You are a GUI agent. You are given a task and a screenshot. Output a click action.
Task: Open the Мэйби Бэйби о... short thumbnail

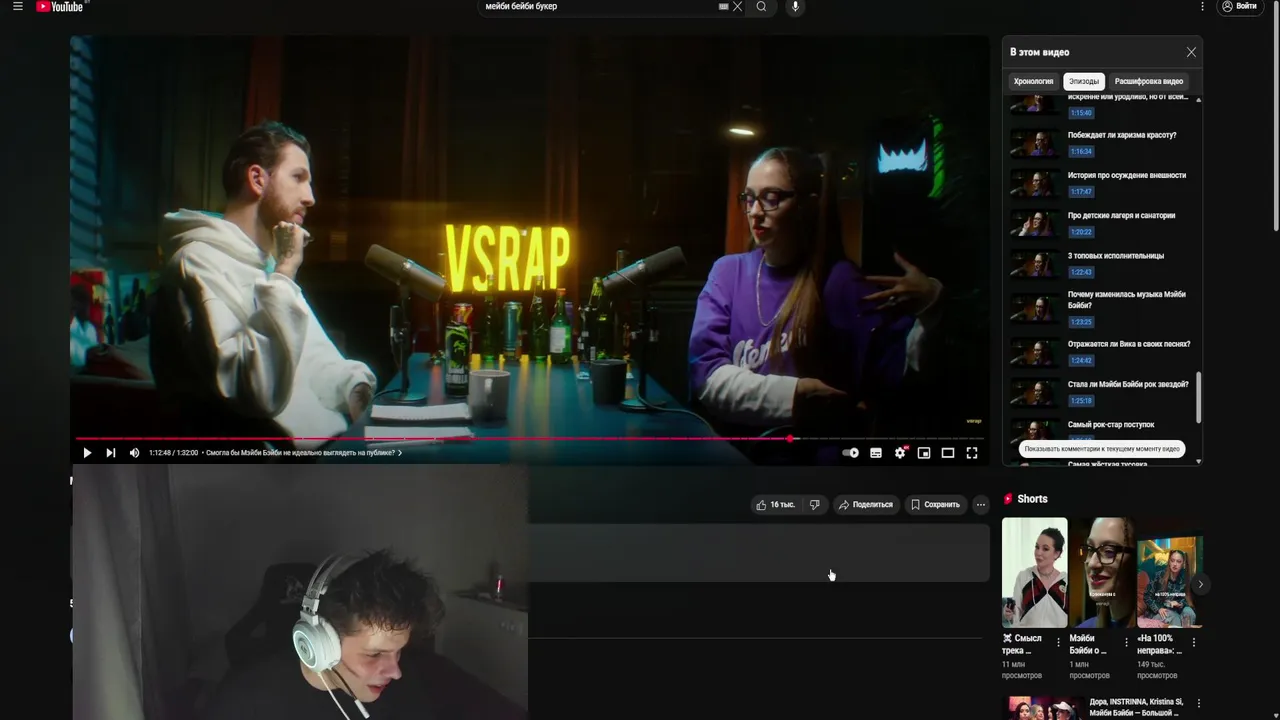1102,572
